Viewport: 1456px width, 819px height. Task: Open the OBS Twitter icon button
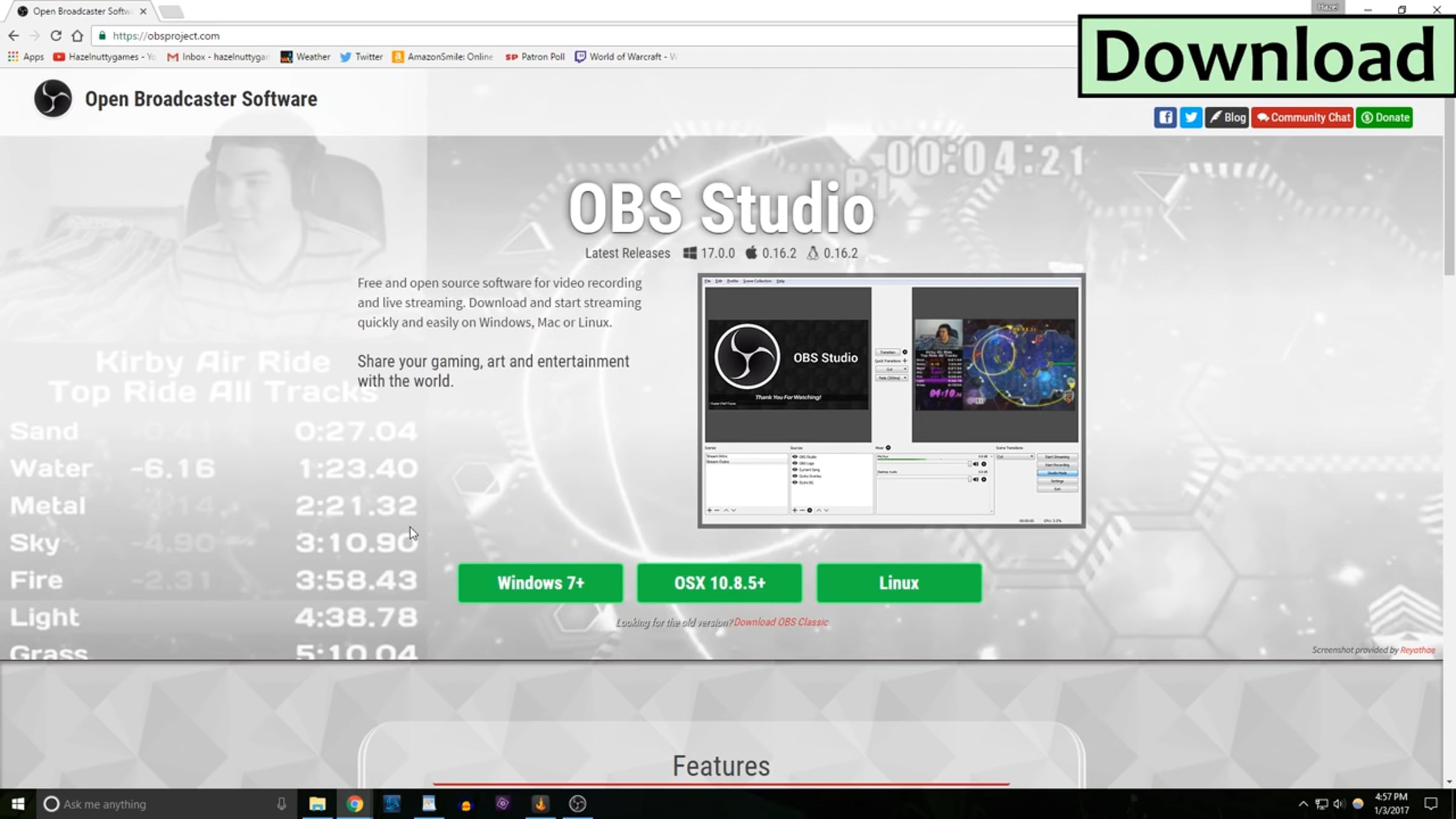(1190, 118)
